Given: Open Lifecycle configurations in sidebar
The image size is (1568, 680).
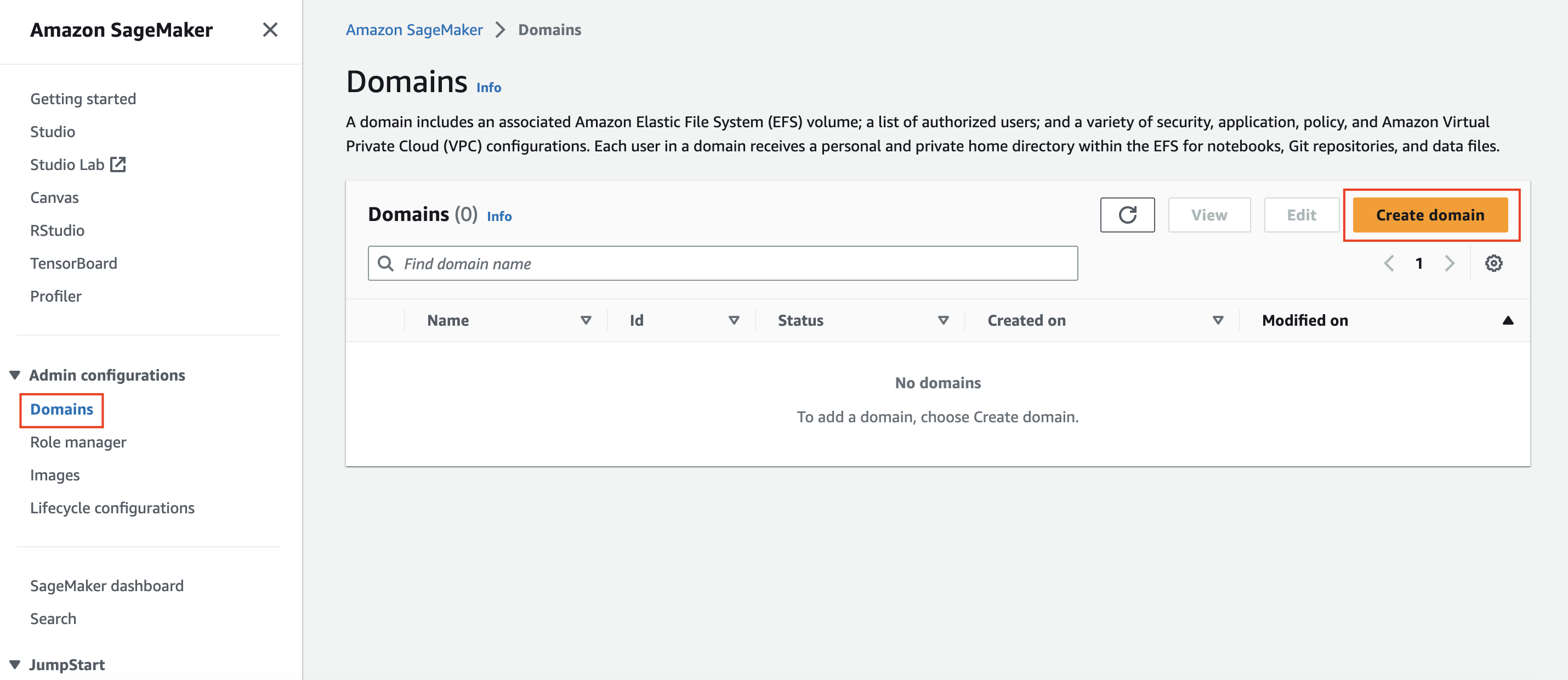Looking at the screenshot, I should (x=112, y=508).
